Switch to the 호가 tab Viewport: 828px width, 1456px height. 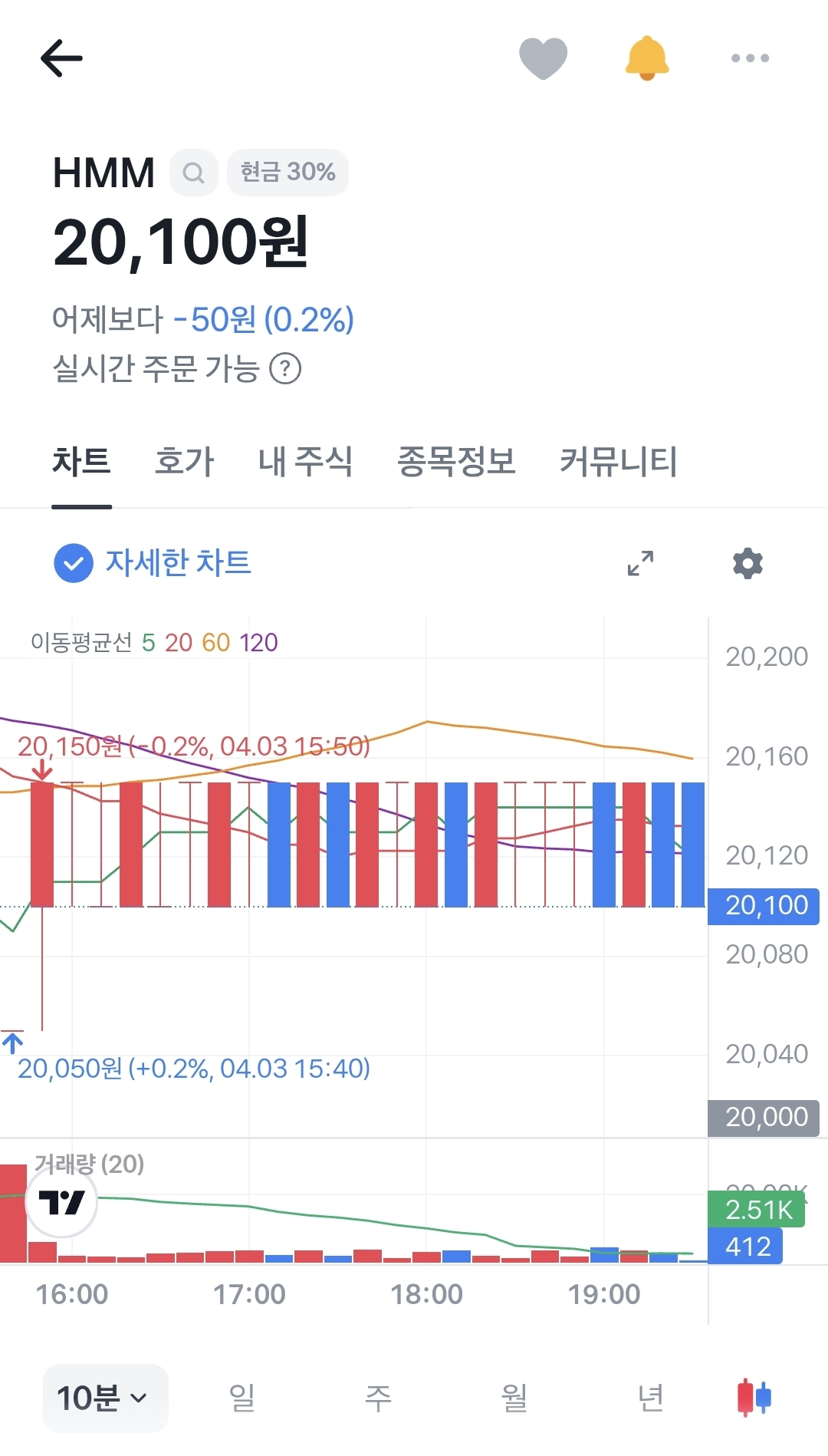click(x=184, y=462)
